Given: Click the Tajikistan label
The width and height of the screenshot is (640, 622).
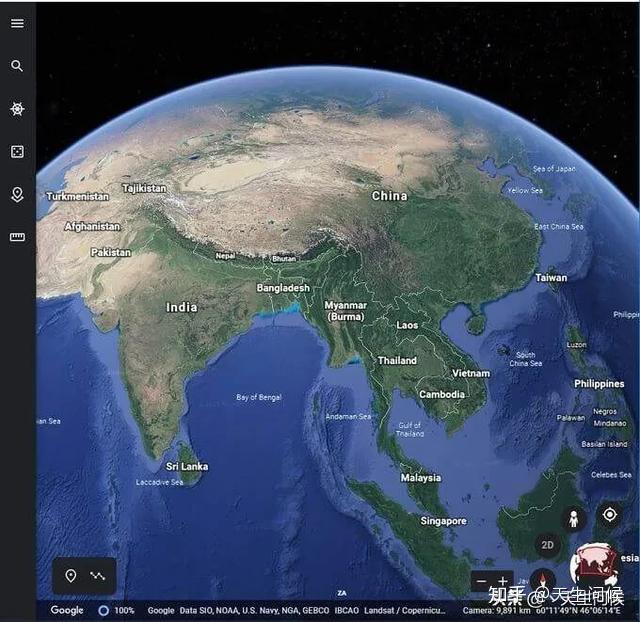Looking at the screenshot, I should click(x=144, y=188).
